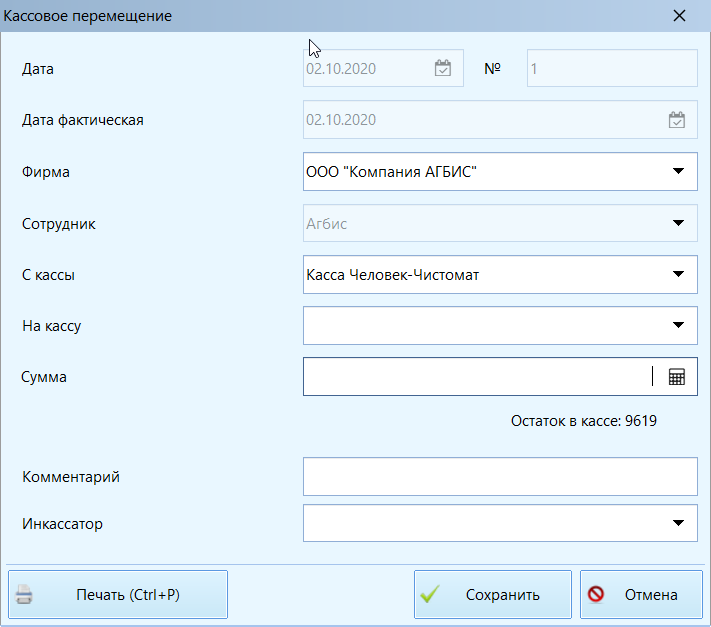
Task: Open the С кассы dropdown arrow
Action: click(677, 274)
